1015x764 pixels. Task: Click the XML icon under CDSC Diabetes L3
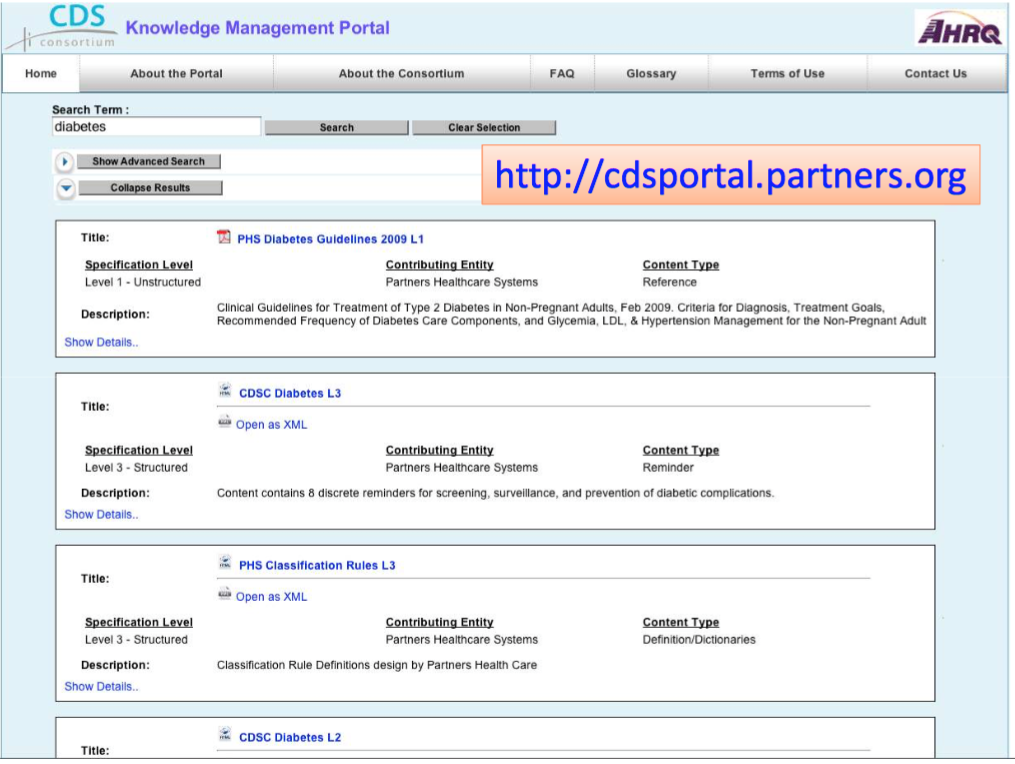tap(225, 422)
